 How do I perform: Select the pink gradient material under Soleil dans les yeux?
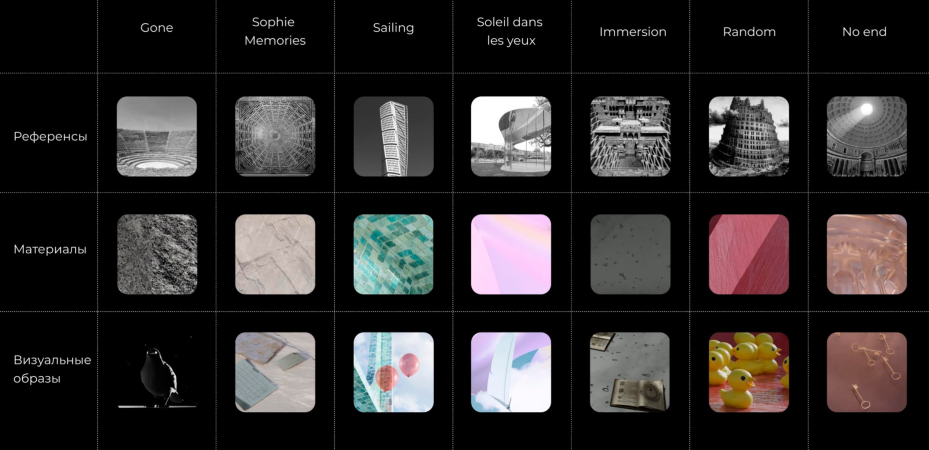click(511, 255)
